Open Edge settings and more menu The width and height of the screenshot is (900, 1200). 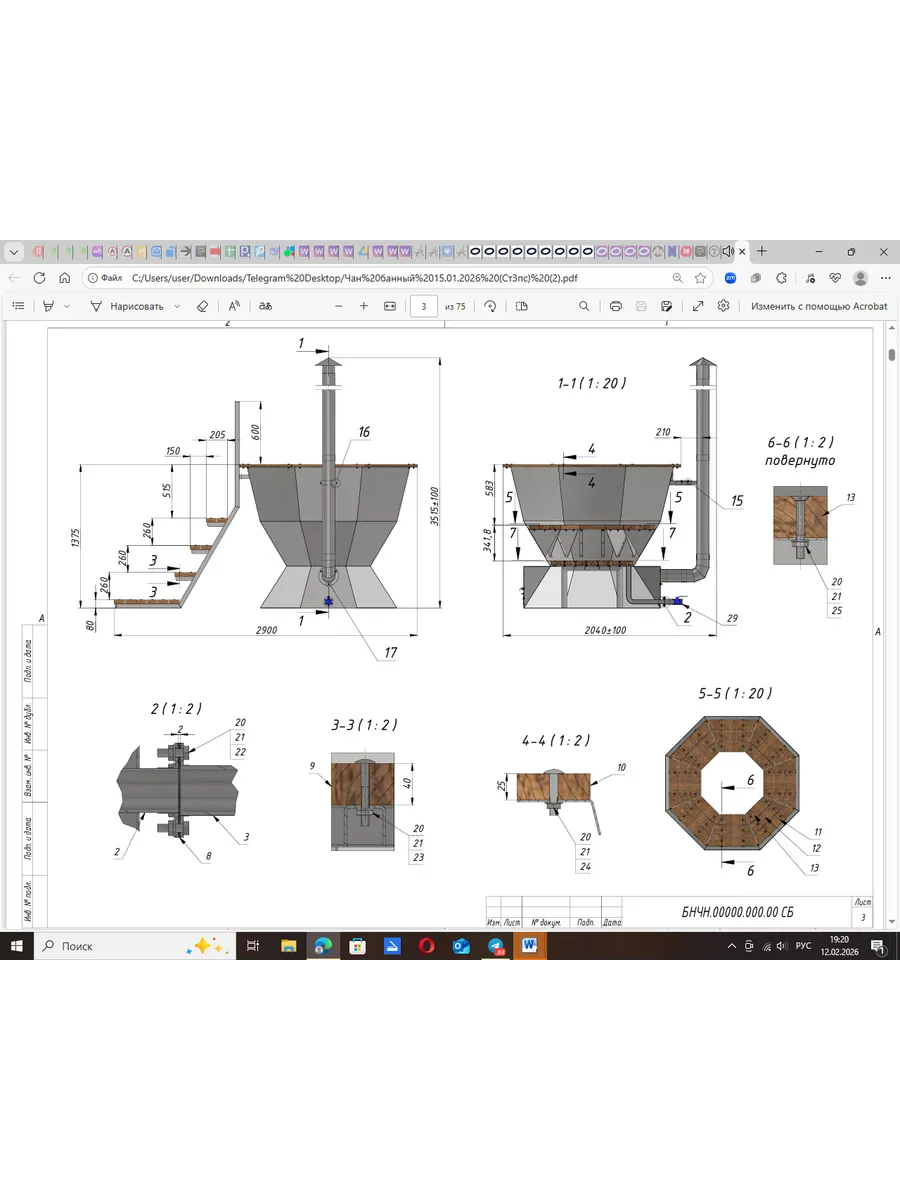click(x=884, y=278)
